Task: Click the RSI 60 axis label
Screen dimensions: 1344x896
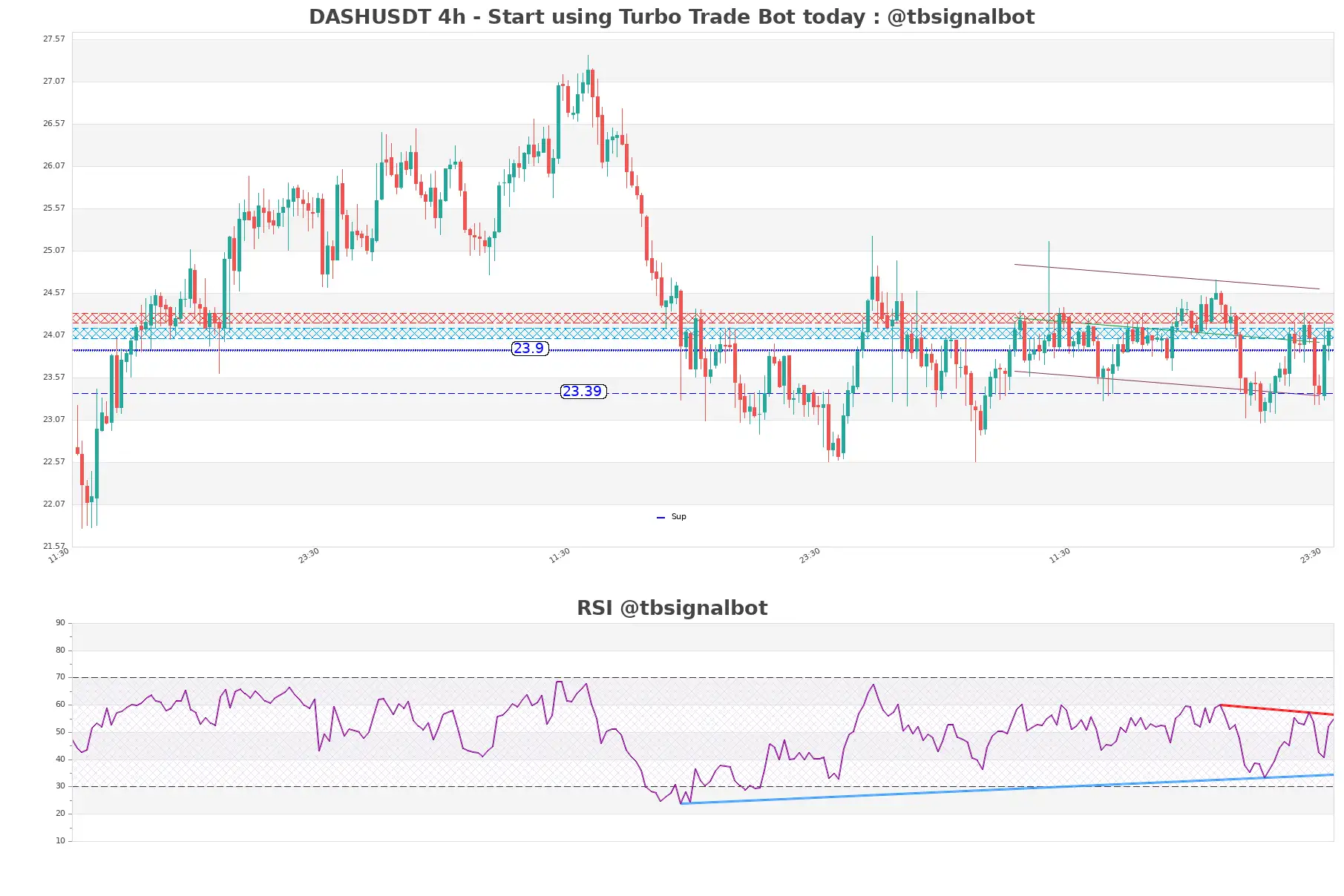Action: pyautogui.click(x=60, y=704)
